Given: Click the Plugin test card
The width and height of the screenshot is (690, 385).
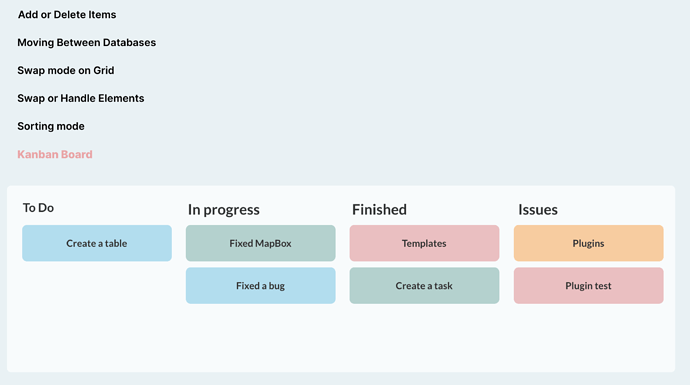Looking at the screenshot, I should click(x=588, y=286).
